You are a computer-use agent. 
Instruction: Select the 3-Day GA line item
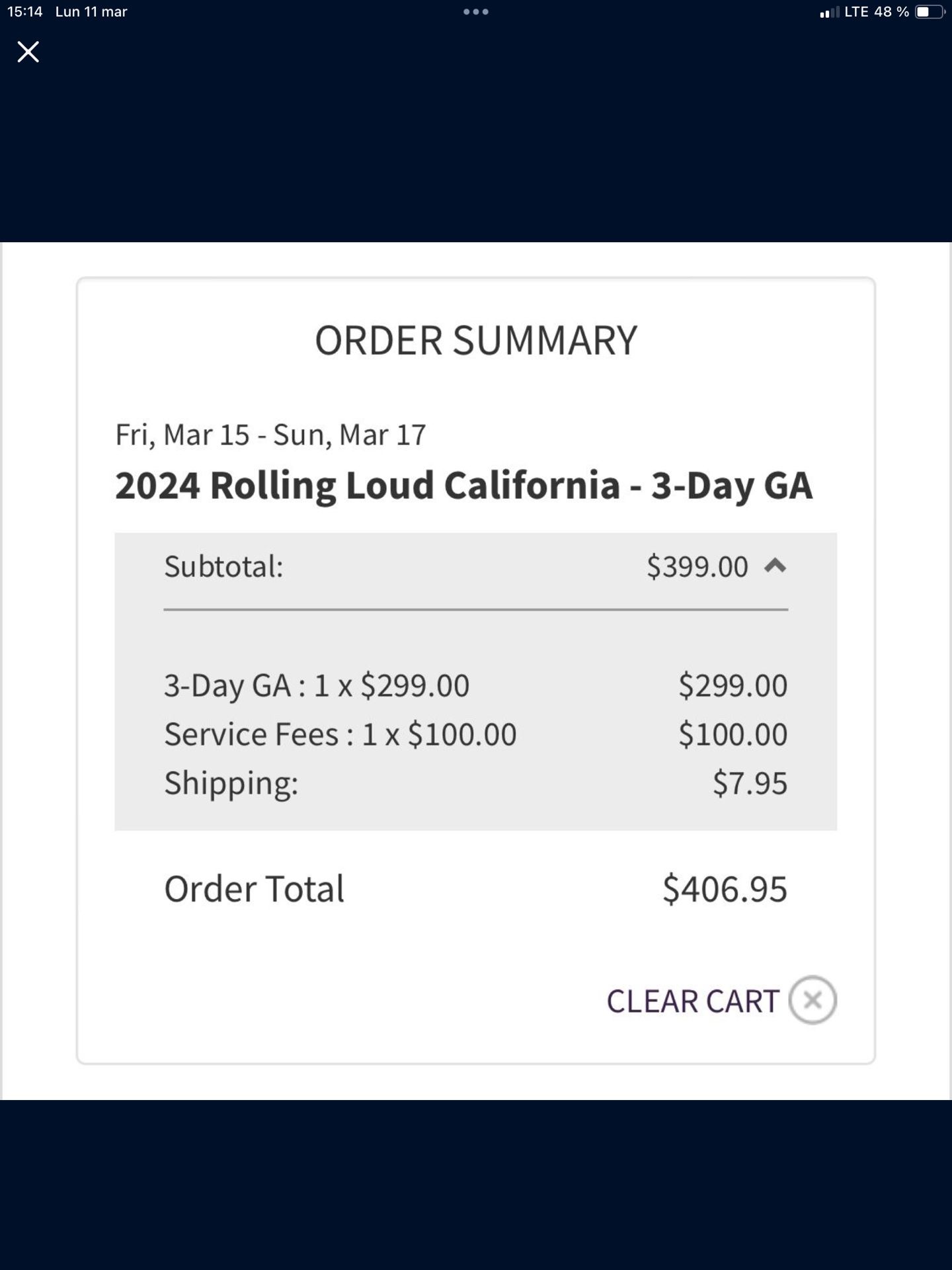(476, 685)
